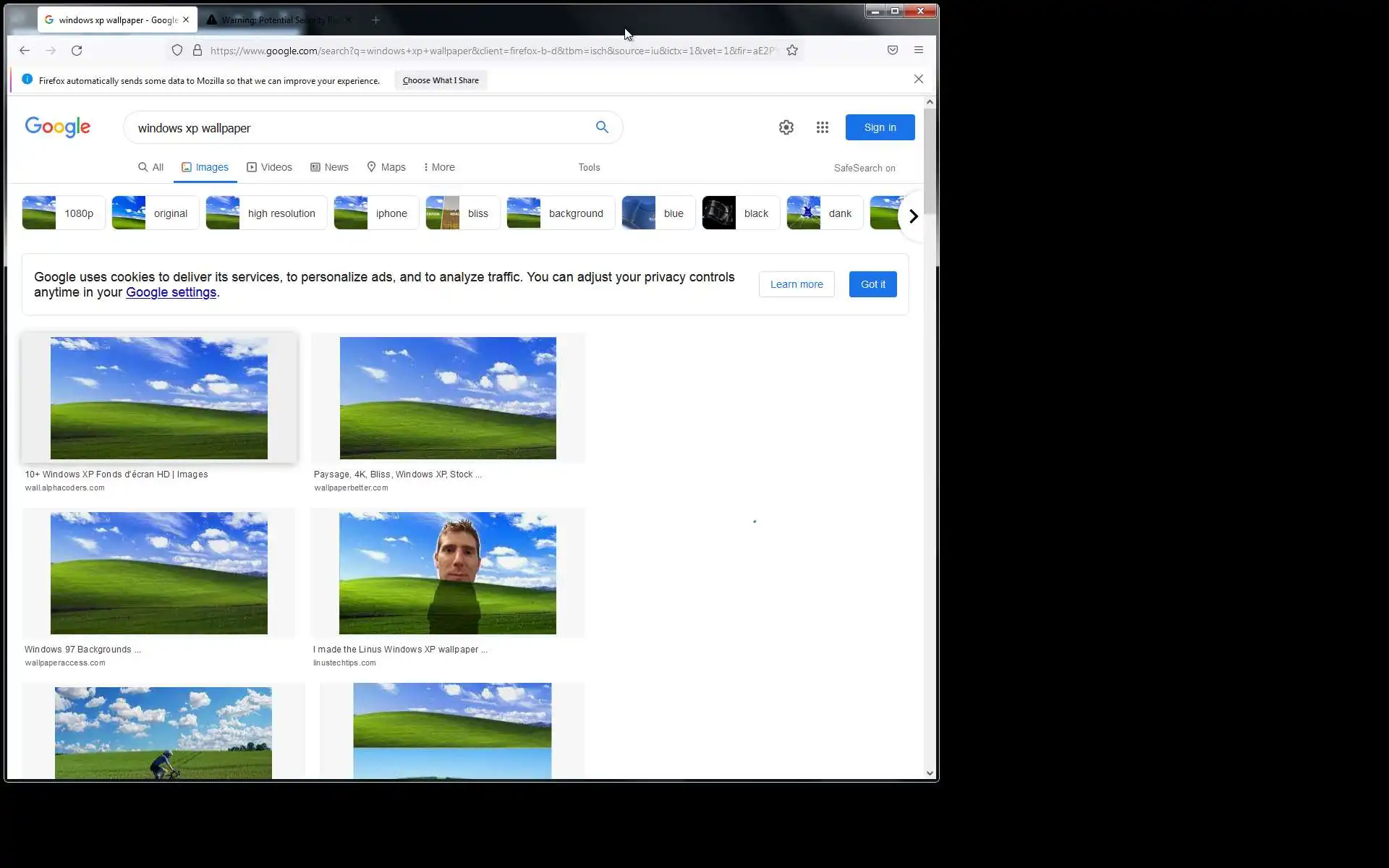
Task: Open the Google apps grid icon
Action: (822, 127)
